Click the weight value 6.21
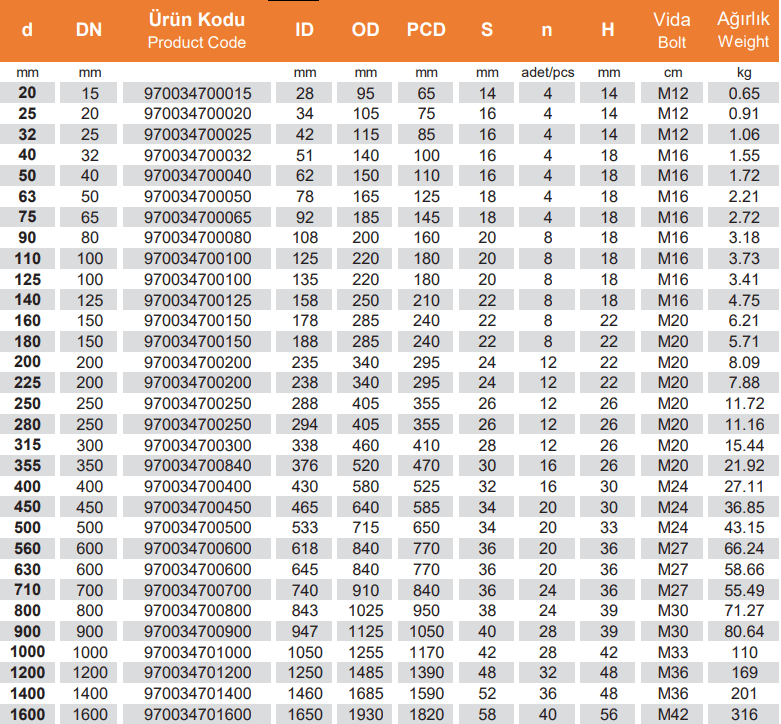 [x=744, y=321]
